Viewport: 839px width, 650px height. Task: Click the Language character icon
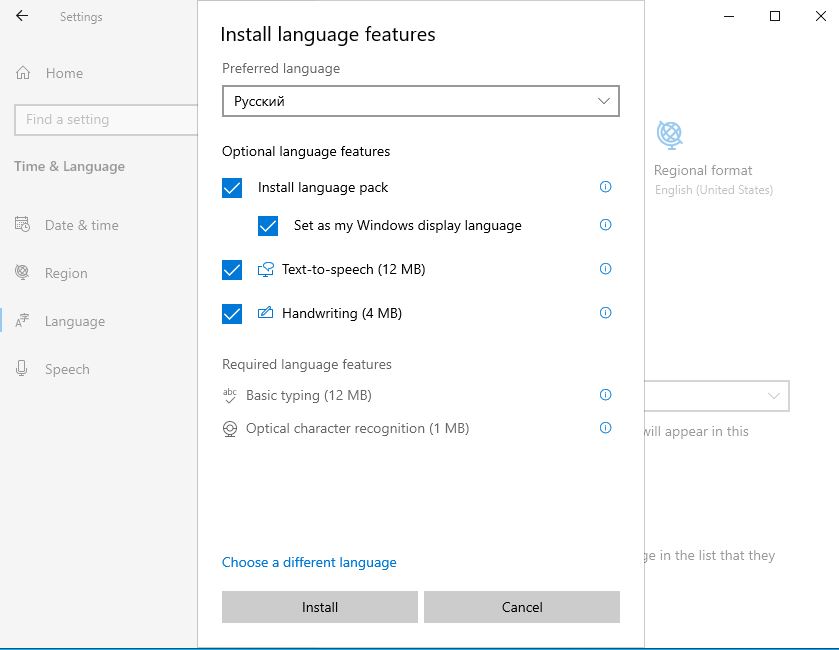(x=22, y=320)
